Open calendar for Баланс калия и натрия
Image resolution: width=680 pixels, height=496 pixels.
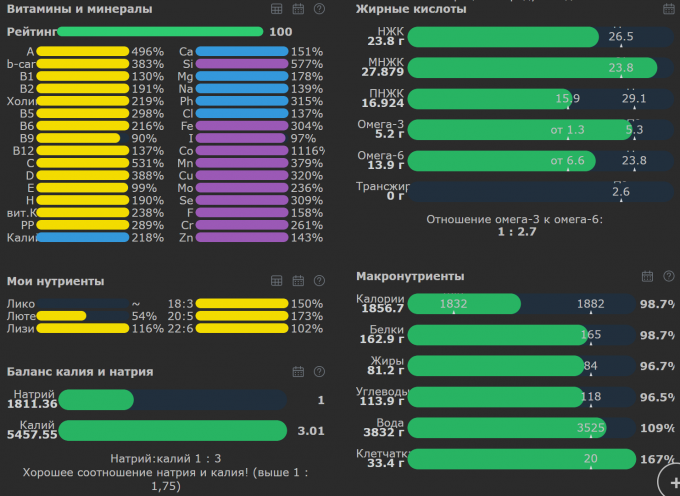298,372
